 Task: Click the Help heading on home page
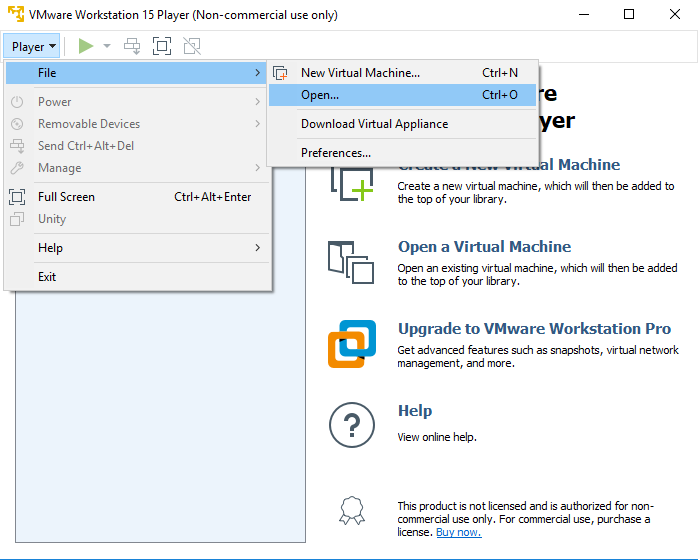point(415,410)
